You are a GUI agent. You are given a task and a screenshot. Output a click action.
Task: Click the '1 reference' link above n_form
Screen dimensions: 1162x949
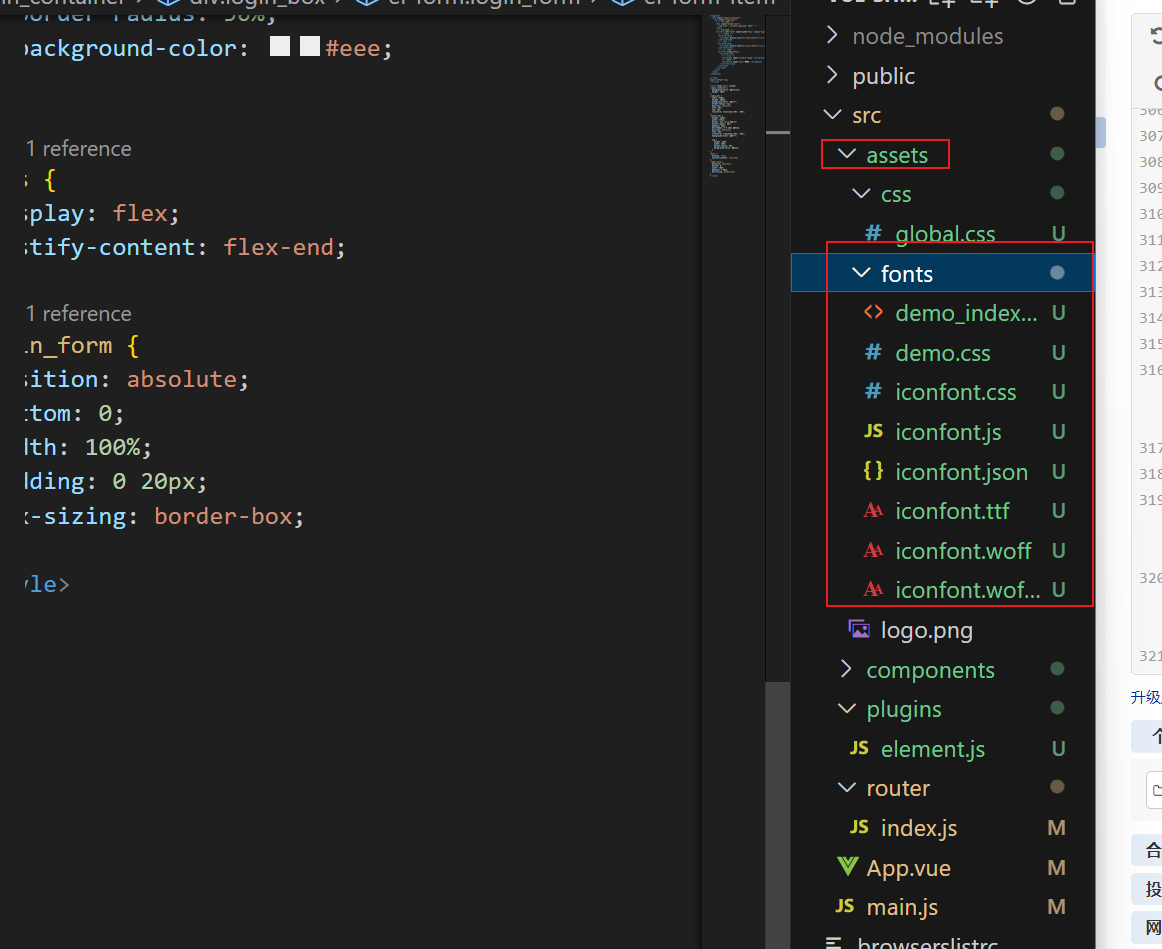[x=79, y=314]
